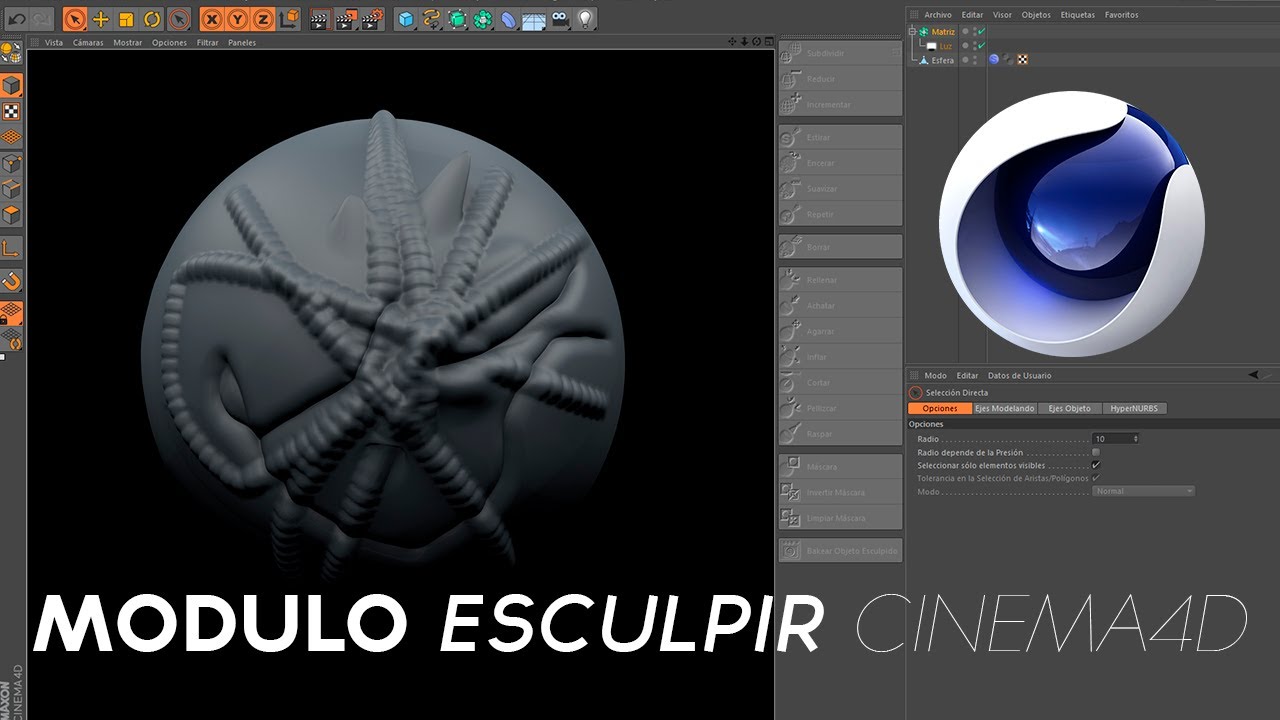Screen dimensions: 1280x720
Task: Click Limpiar Máscara
Action: [x=841, y=518]
